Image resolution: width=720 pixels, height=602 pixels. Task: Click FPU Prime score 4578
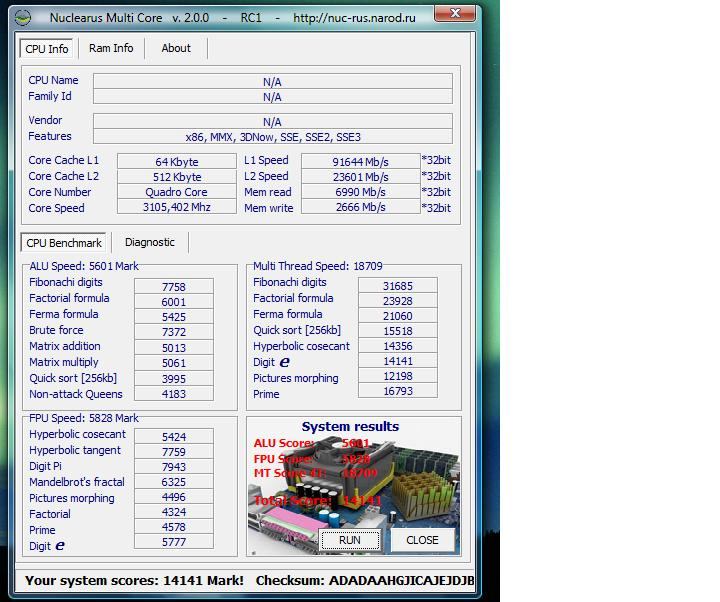pos(174,527)
